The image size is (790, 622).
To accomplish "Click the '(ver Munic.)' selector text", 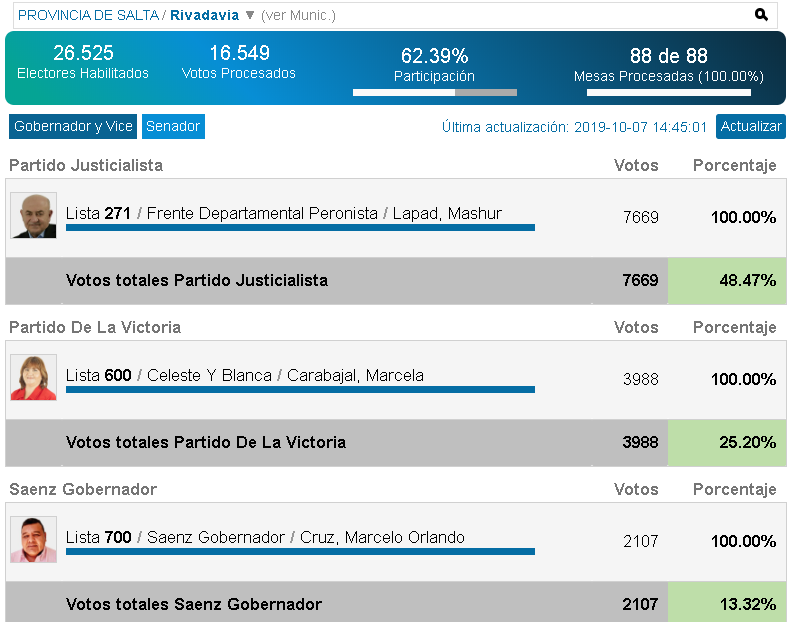I will click(x=298, y=15).
